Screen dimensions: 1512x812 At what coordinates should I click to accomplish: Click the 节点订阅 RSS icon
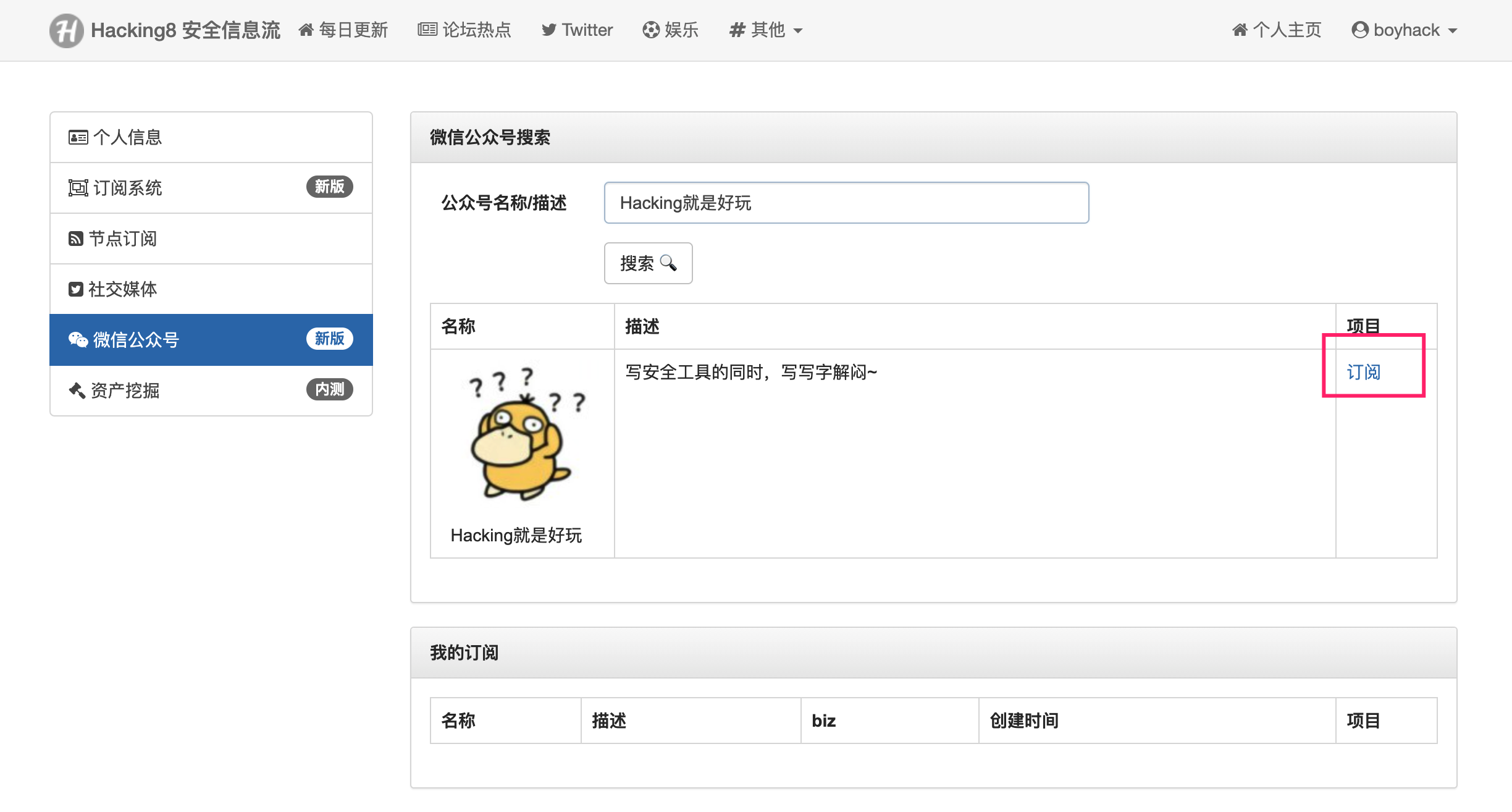click(75, 239)
